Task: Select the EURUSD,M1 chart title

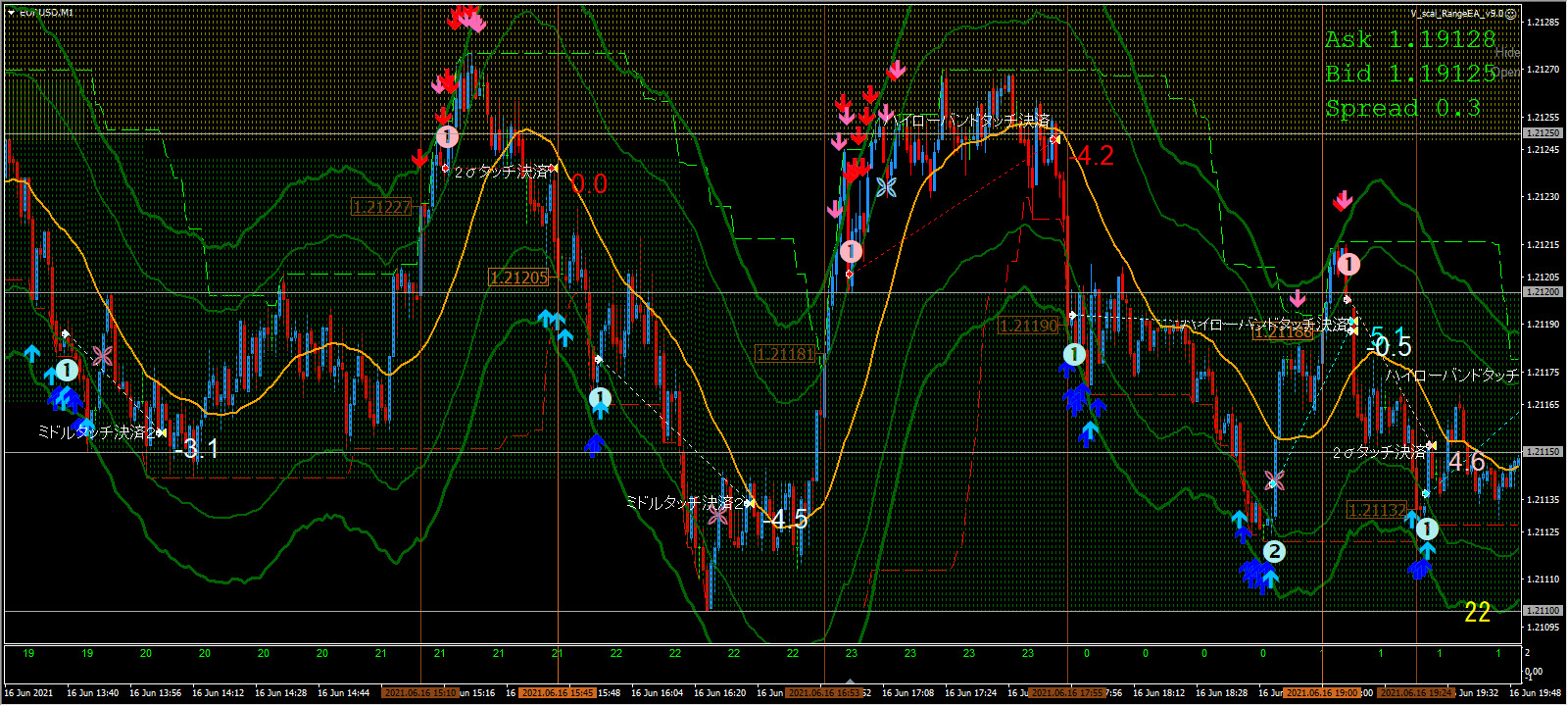Action: point(46,13)
